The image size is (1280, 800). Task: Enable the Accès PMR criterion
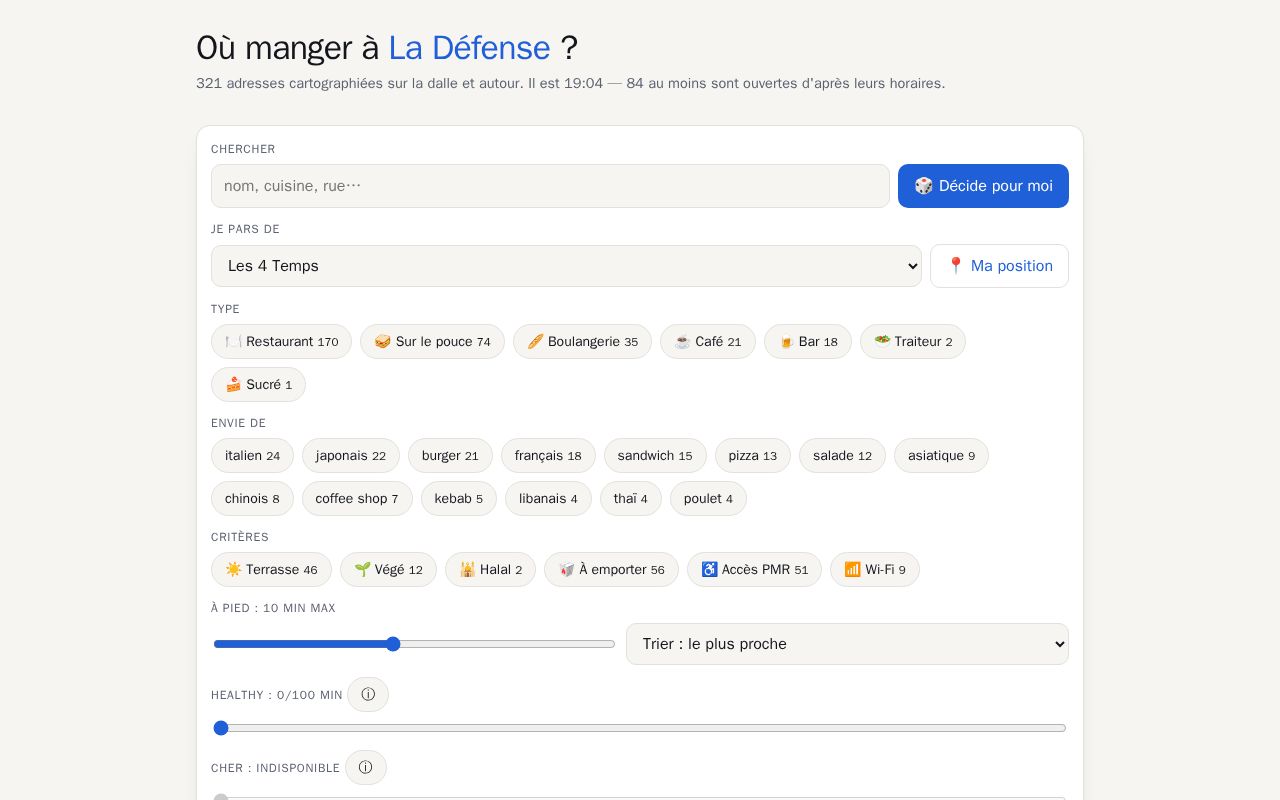pyautogui.click(x=754, y=570)
